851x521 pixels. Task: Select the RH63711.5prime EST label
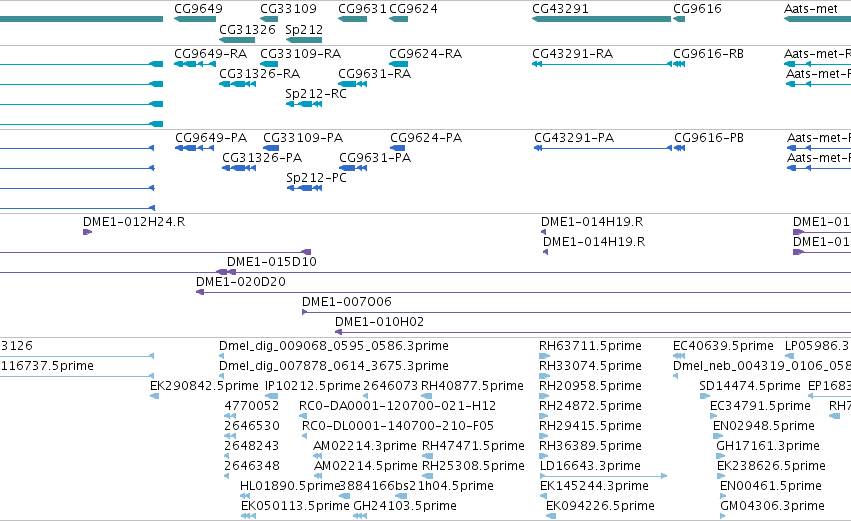(590, 346)
